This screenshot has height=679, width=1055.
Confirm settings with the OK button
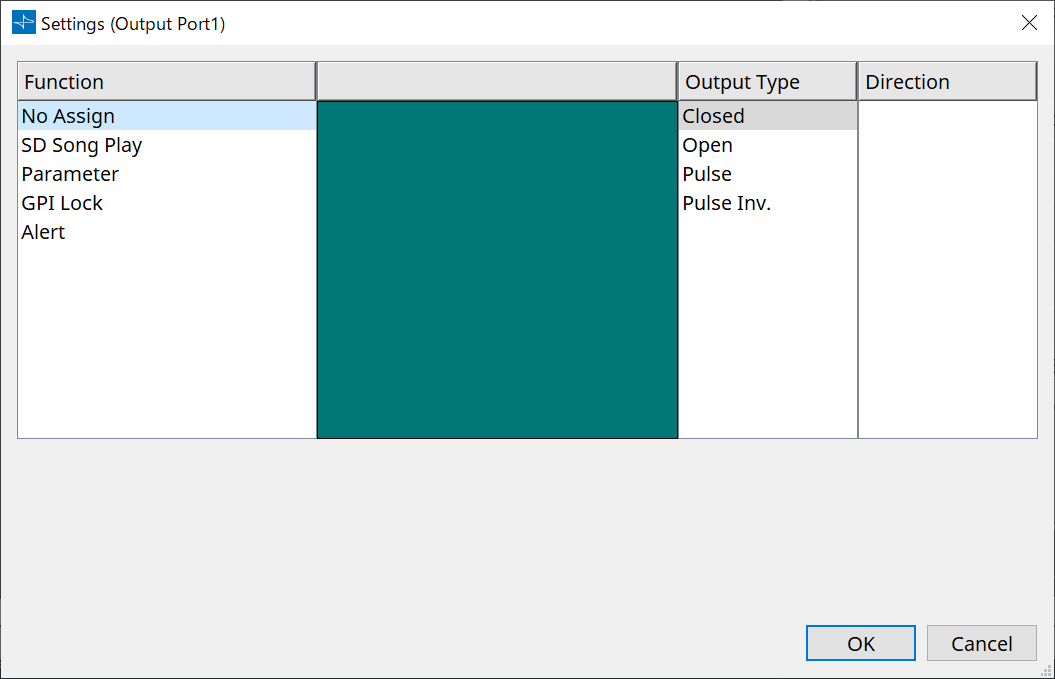point(860,643)
